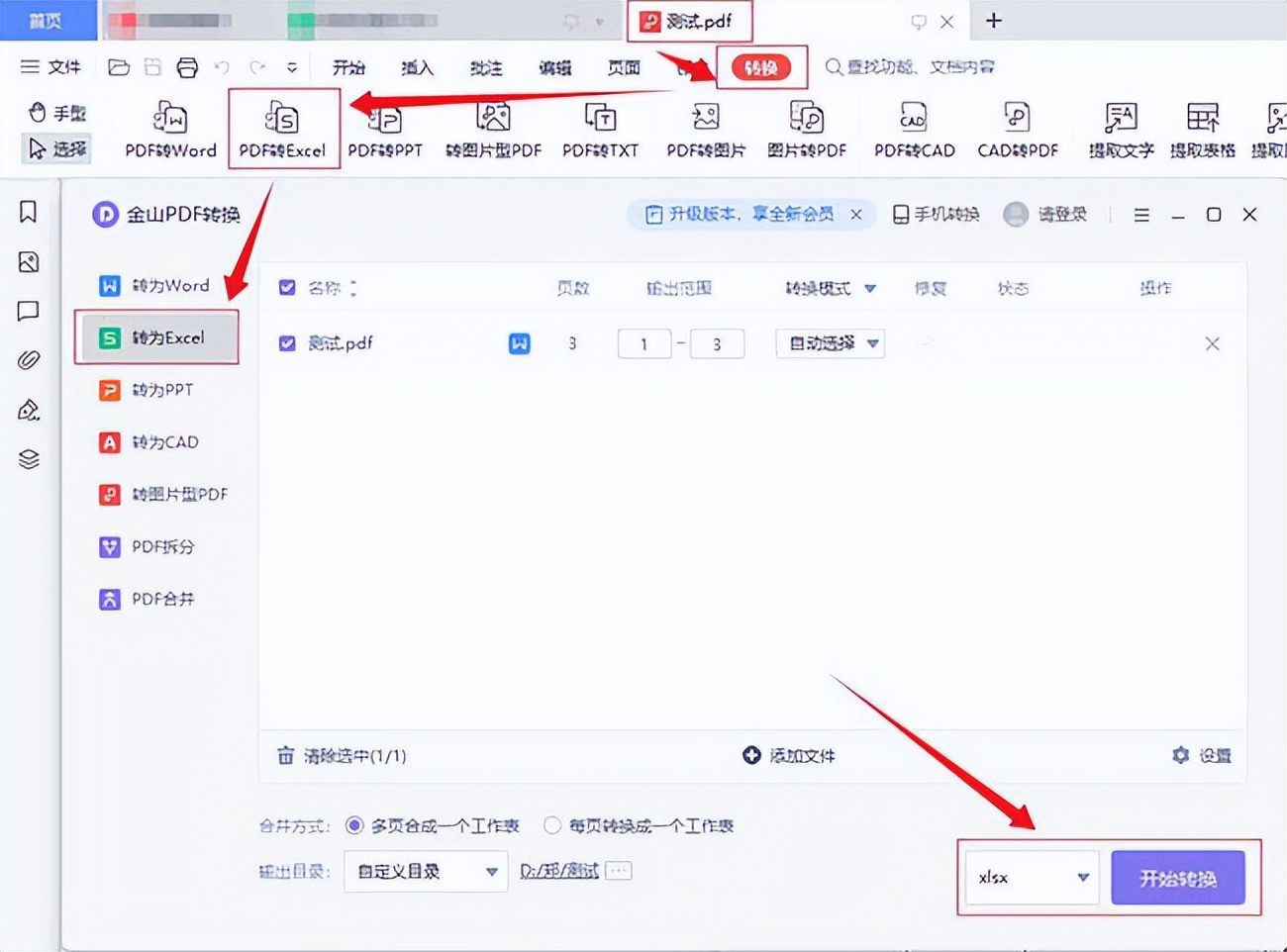The width and height of the screenshot is (1287, 952).
Task: Select 每页转换成一个工作表 option
Action: [551, 824]
